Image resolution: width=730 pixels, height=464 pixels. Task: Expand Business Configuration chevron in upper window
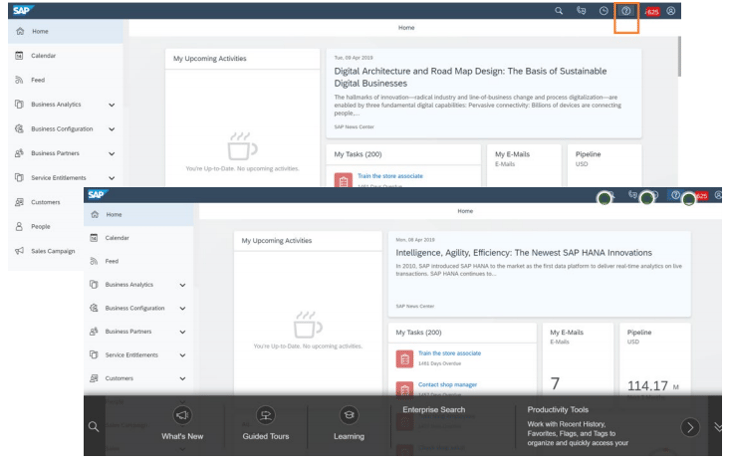(x=112, y=129)
